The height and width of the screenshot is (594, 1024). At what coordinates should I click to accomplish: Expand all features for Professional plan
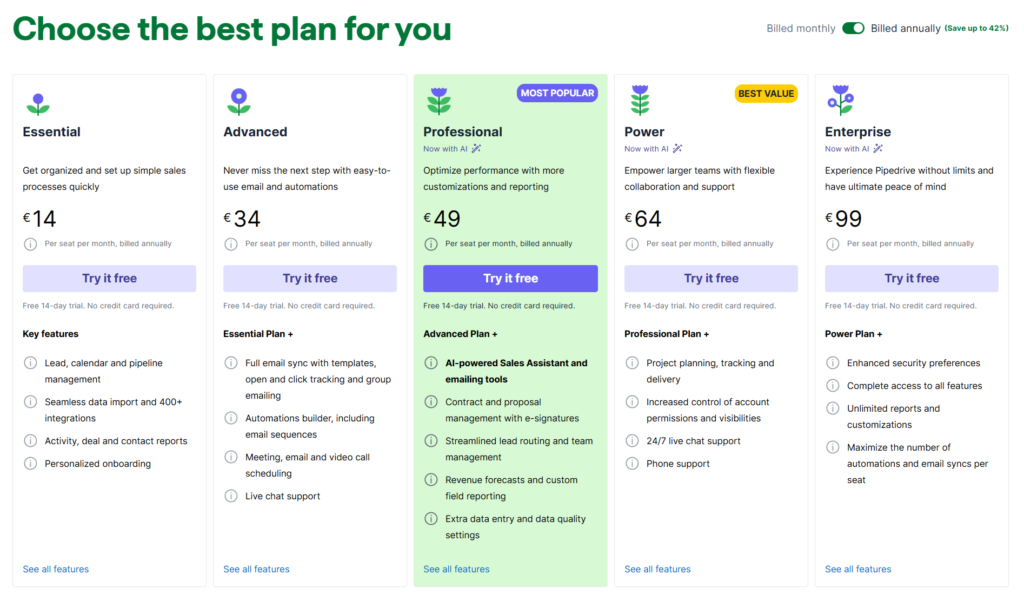click(456, 568)
